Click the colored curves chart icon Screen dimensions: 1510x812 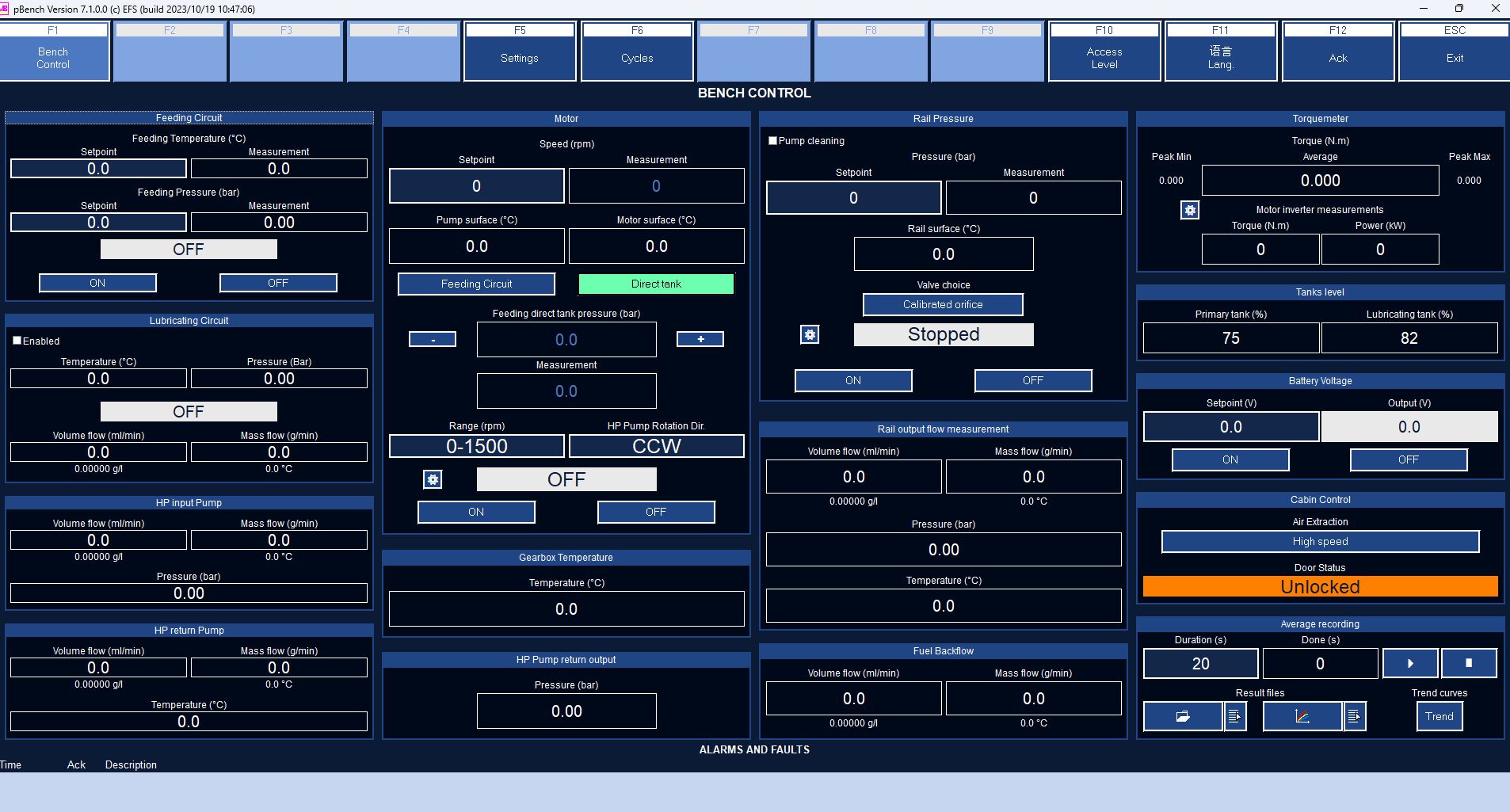tap(1302, 716)
